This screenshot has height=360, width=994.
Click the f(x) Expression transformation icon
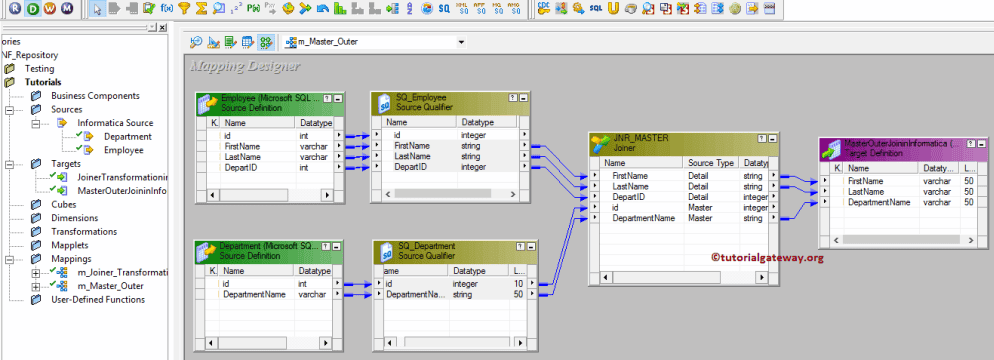(167, 8)
